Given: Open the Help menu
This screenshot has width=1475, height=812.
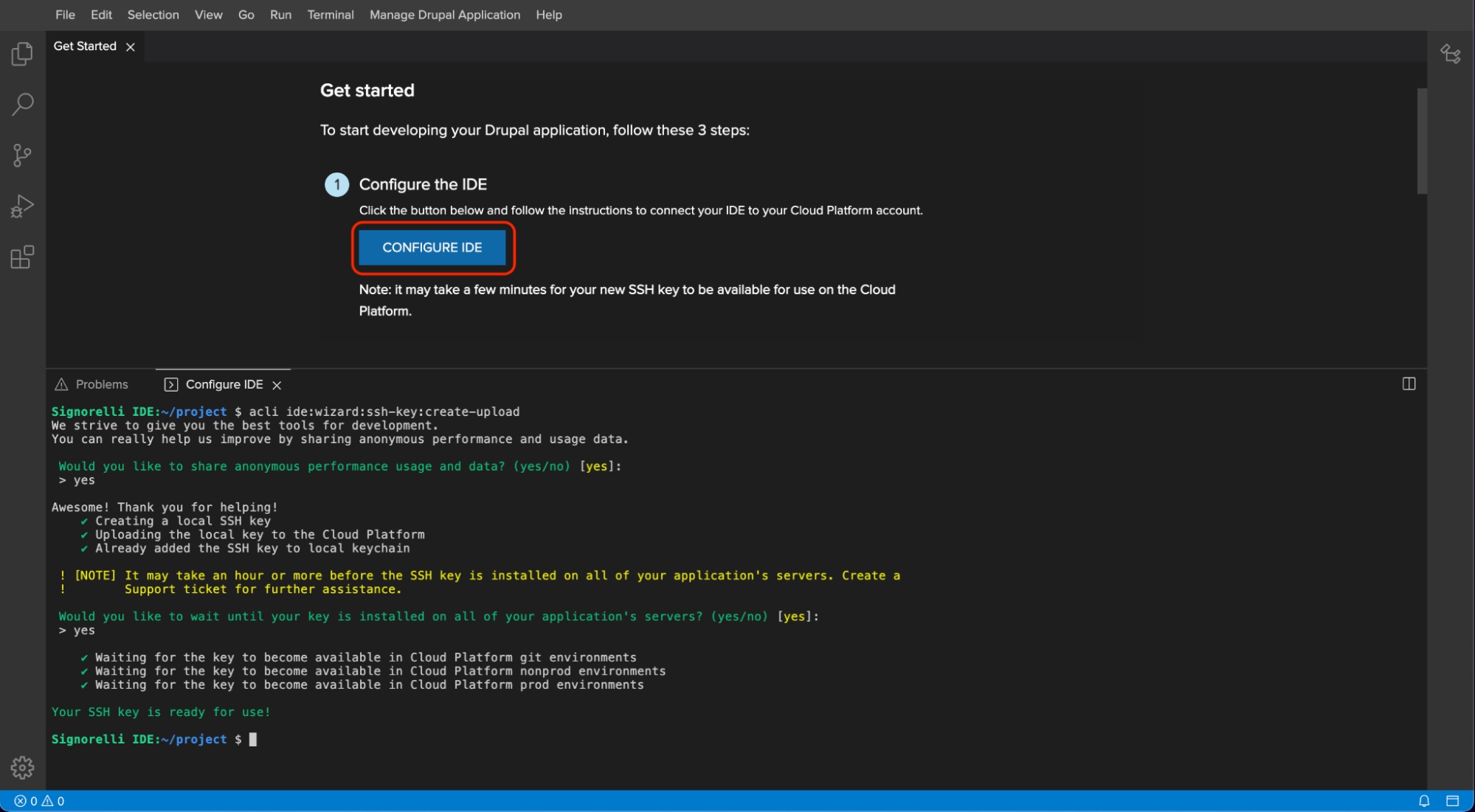Looking at the screenshot, I should (548, 15).
